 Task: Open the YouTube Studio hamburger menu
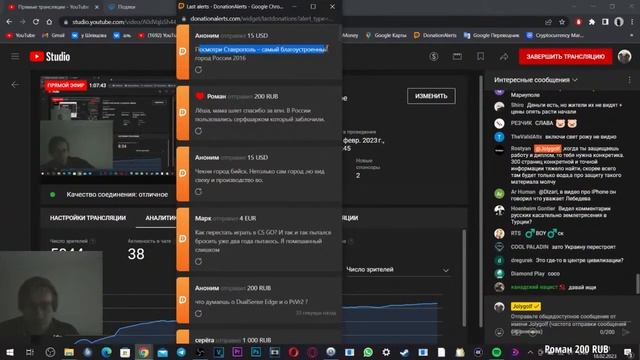coord(15,56)
